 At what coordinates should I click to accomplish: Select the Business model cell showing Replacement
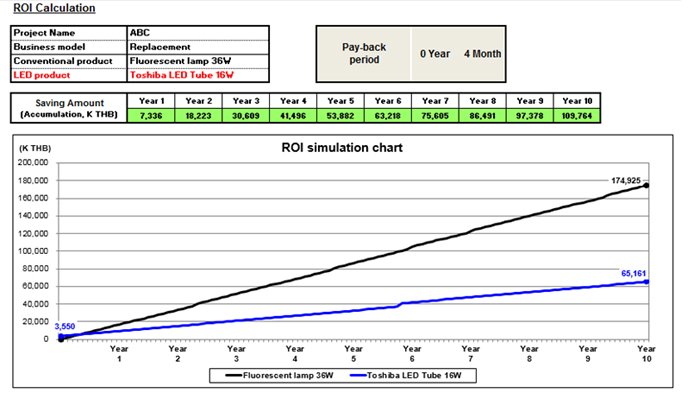pyautogui.click(x=198, y=47)
